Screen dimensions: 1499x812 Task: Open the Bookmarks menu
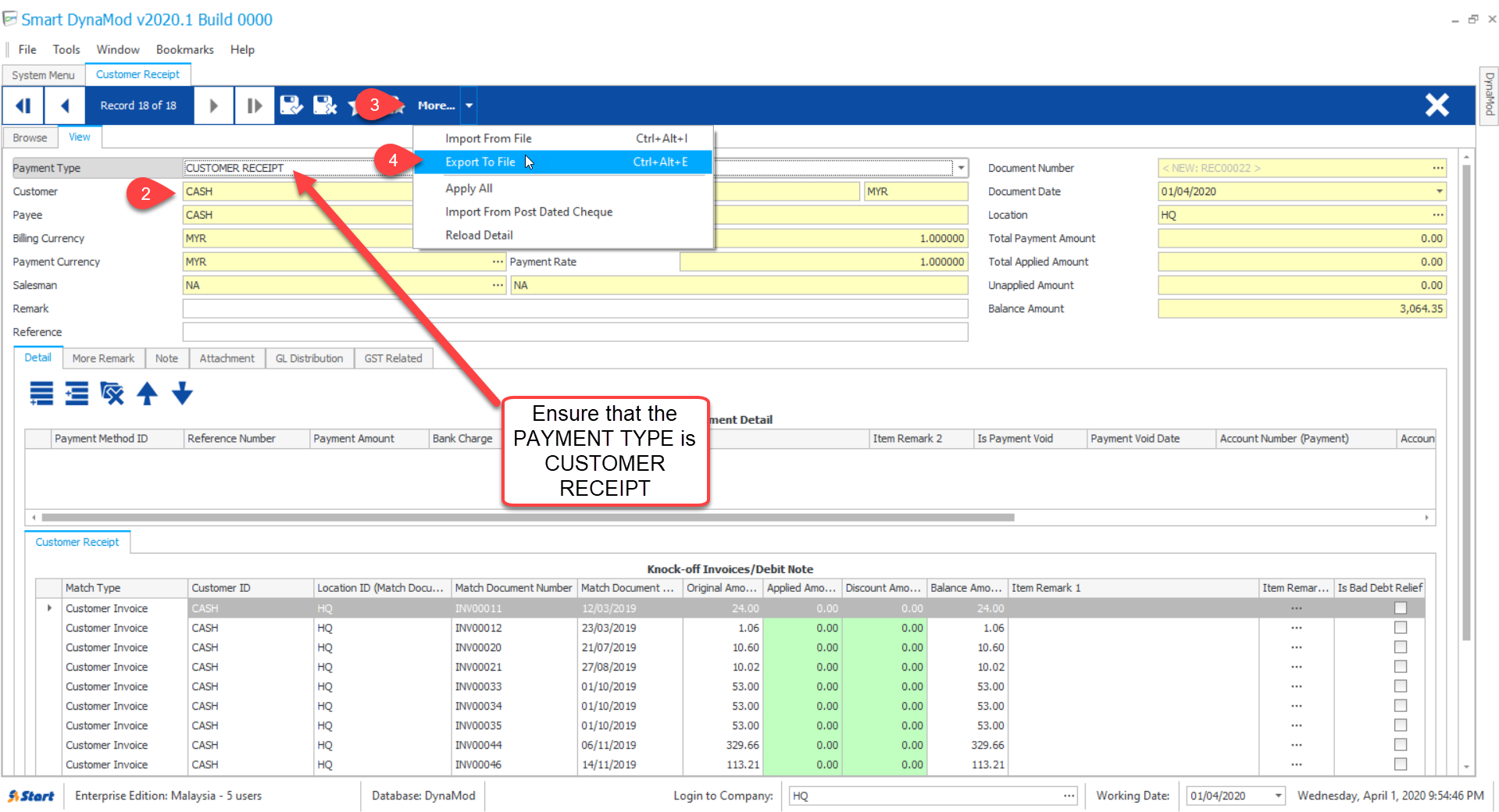pyautogui.click(x=184, y=49)
